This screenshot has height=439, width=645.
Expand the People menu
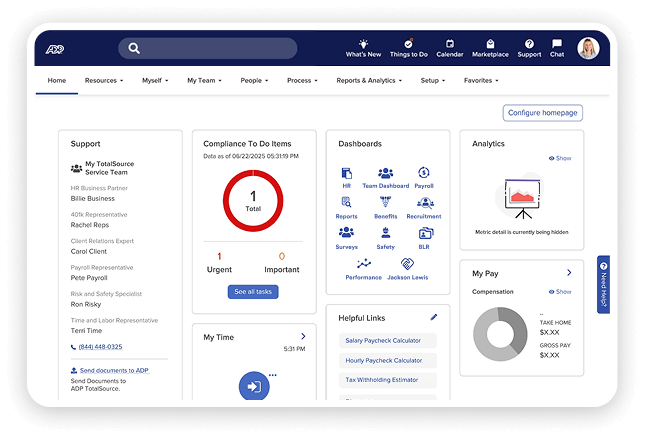[254, 81]
